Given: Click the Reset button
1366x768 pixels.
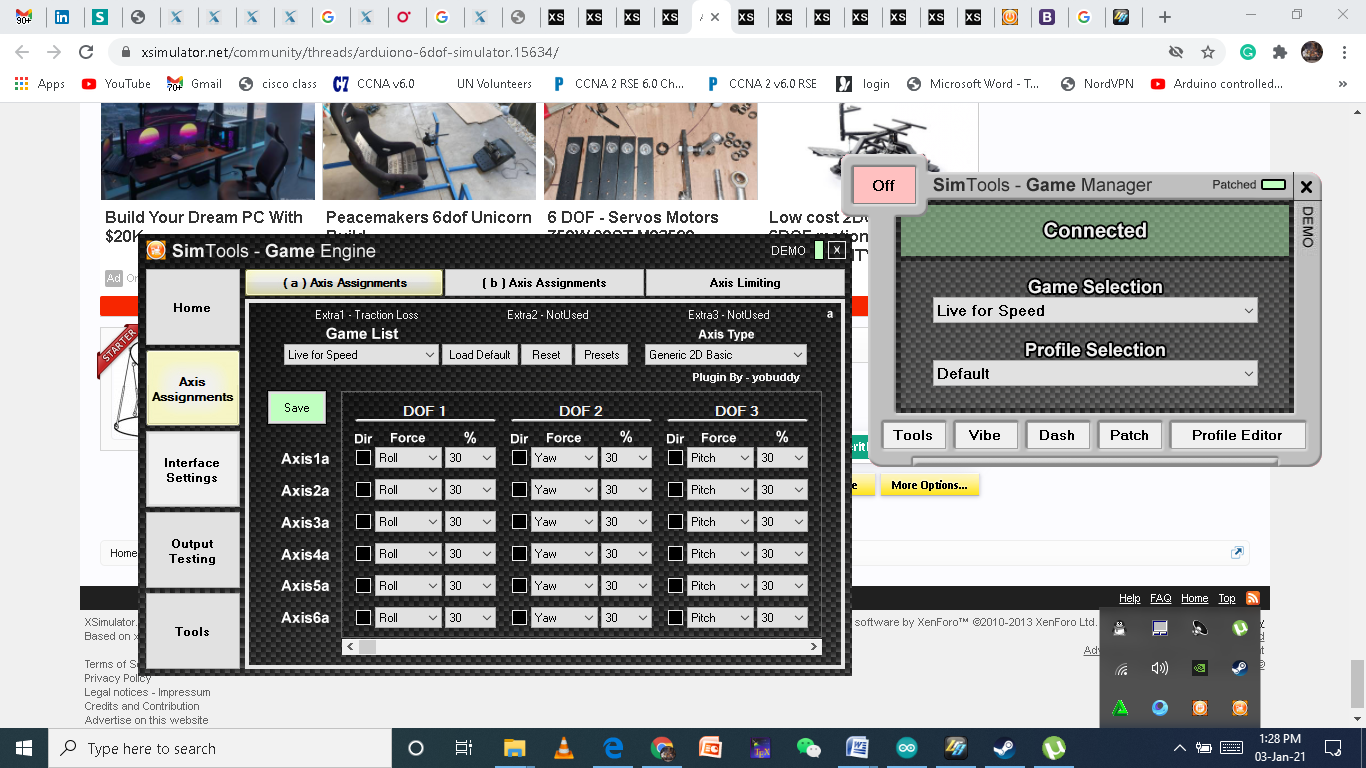Looking at the screenshot, I should pos(546,355).
